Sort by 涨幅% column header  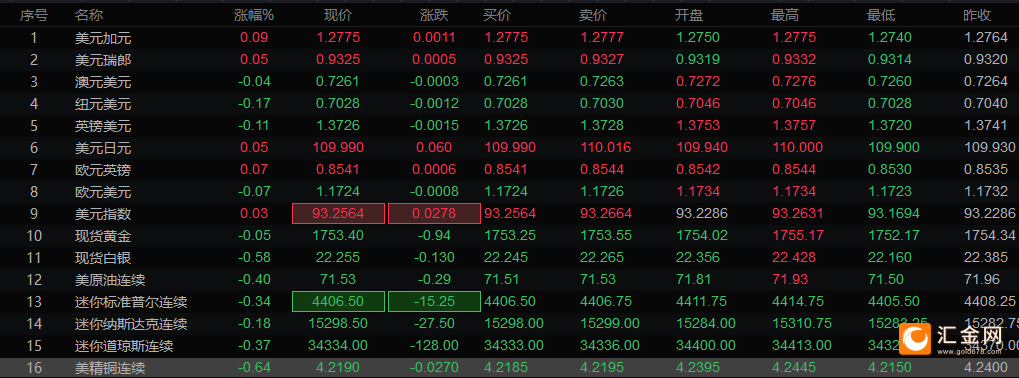point(253,15)
